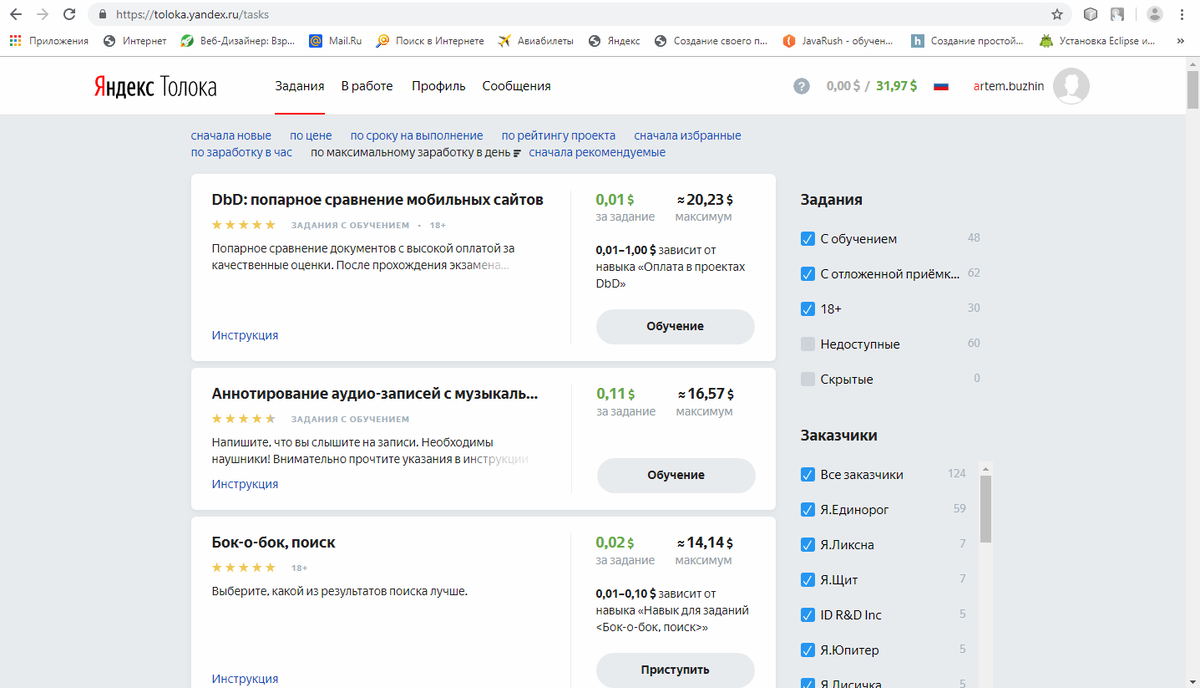The height and width of the screenshot is (688, 1200).
Task: Toggle the Все заказчики checkbox
Action: click(808, 475)
